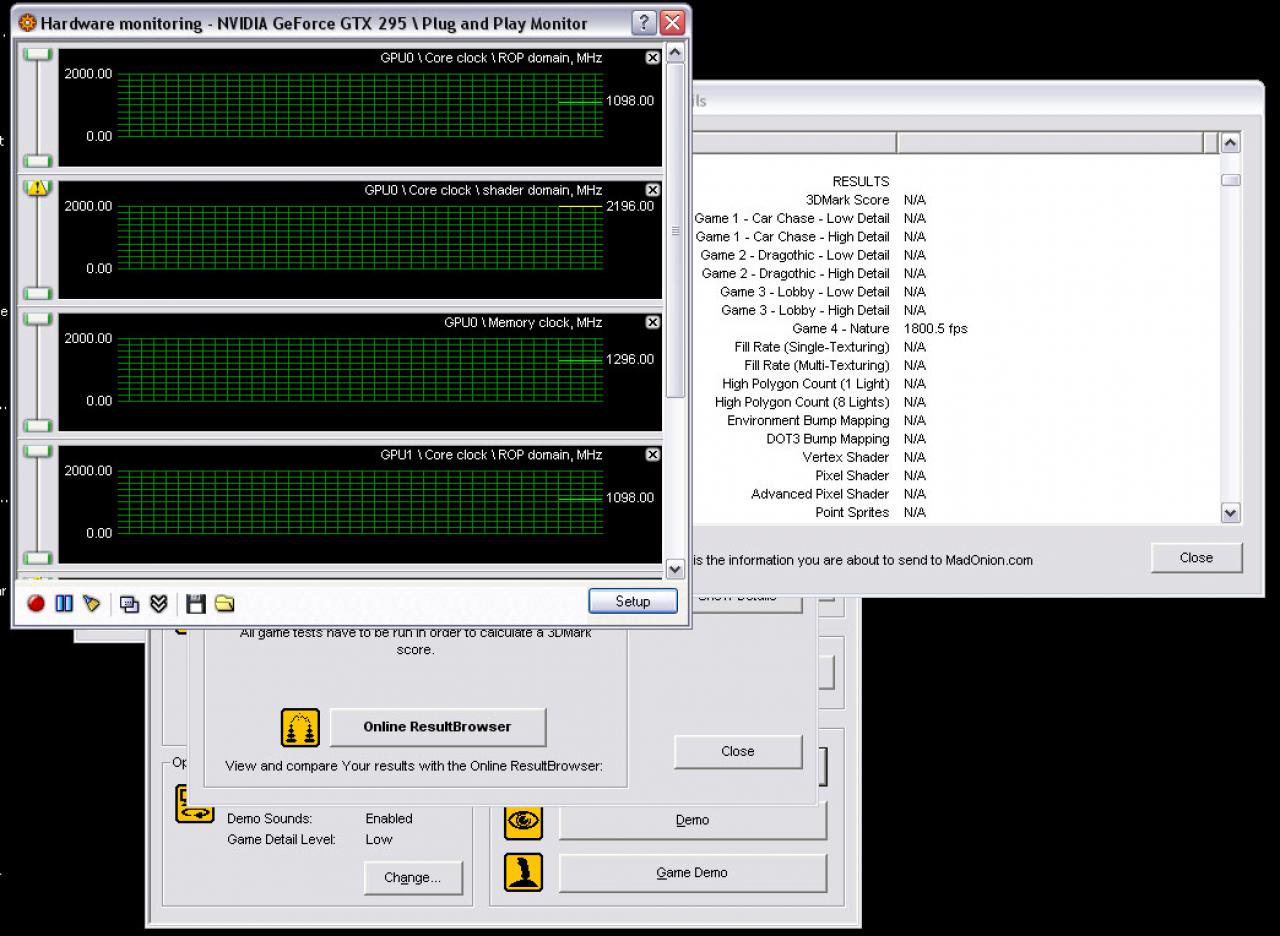Image resolution: width=1280 pixels, height=936 pixels.
Task: Click the options icon beside Demo Sounds
Action: 195,804
